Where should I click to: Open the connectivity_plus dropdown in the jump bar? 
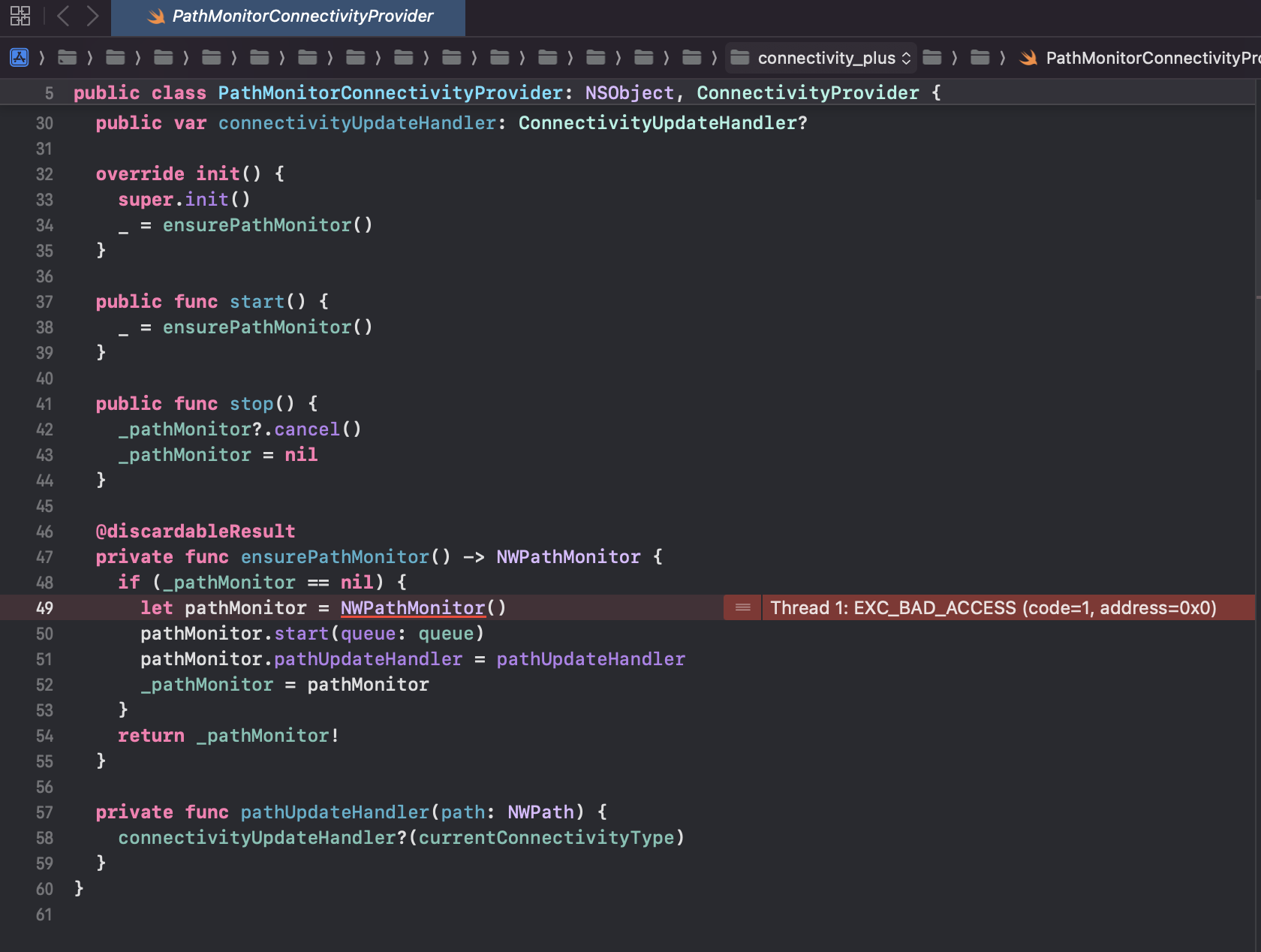826,57
